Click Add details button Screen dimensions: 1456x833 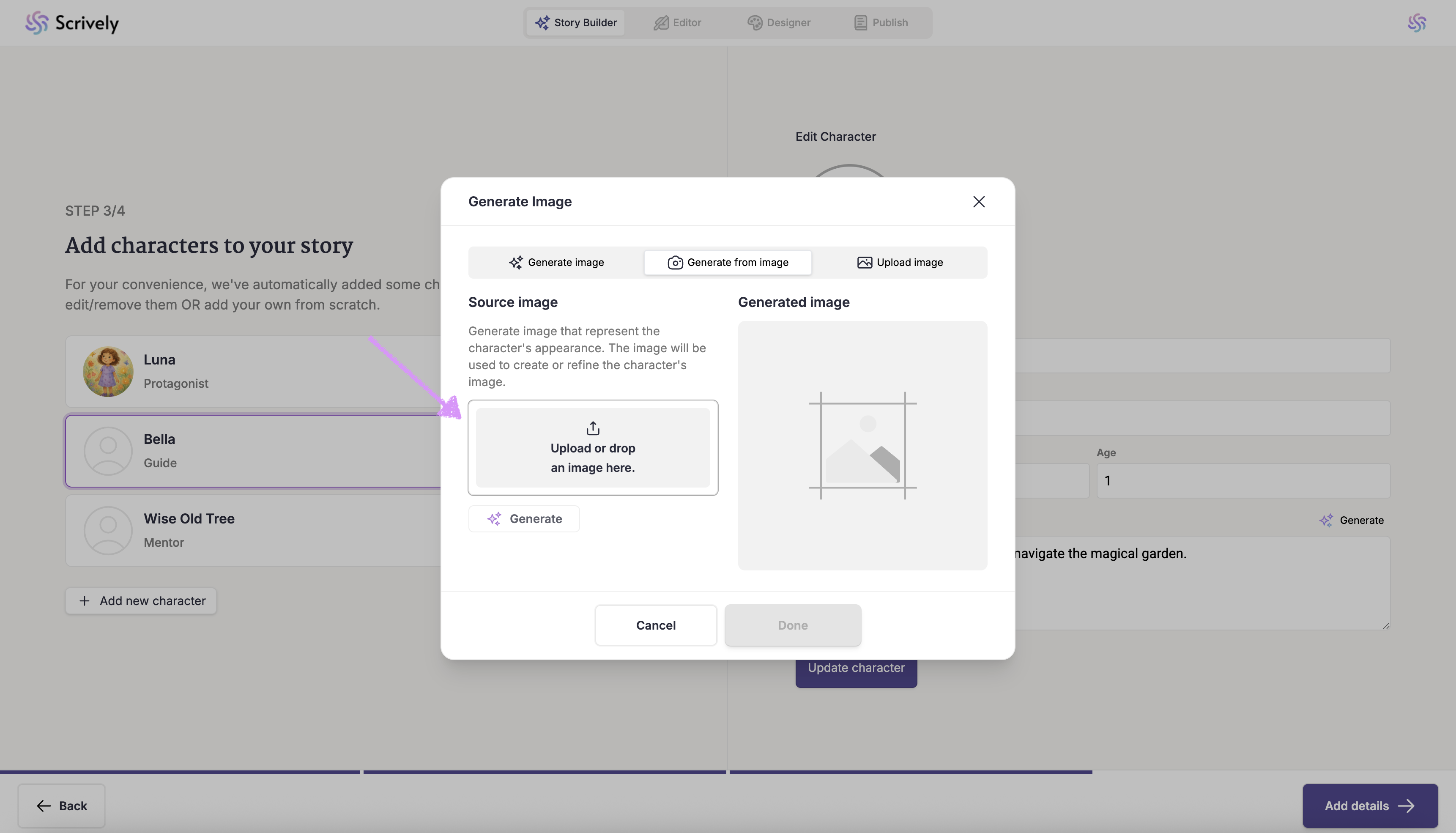(x=1370, y=806)
